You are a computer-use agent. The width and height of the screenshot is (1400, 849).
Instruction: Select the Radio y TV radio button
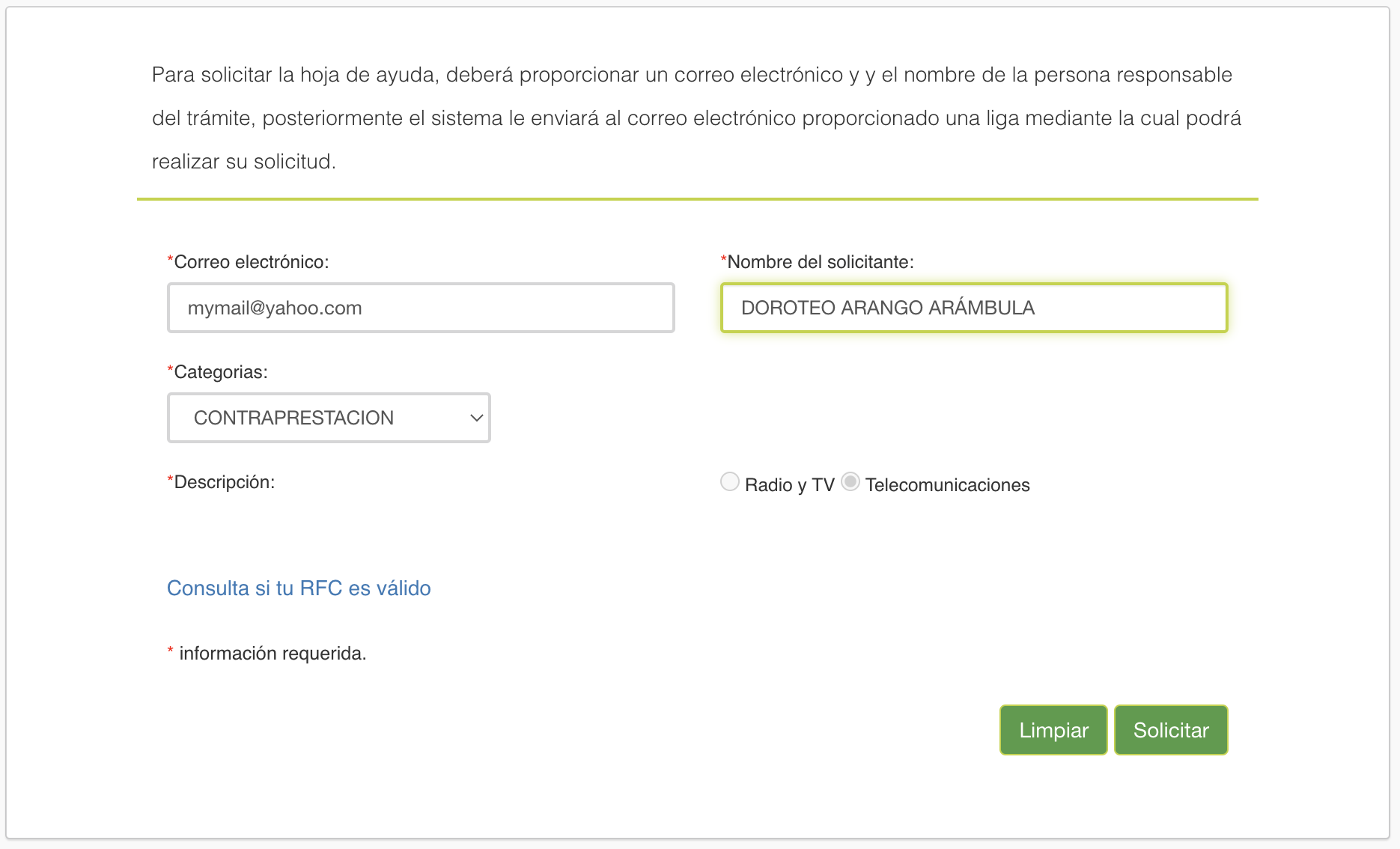click(730, 481)
